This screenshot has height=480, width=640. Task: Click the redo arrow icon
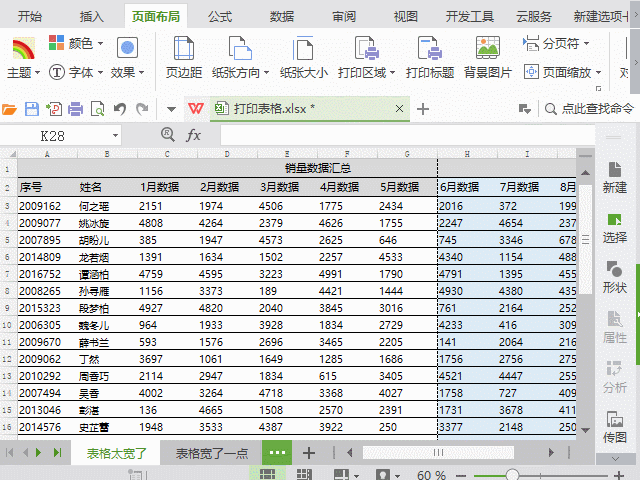point(142,109)
